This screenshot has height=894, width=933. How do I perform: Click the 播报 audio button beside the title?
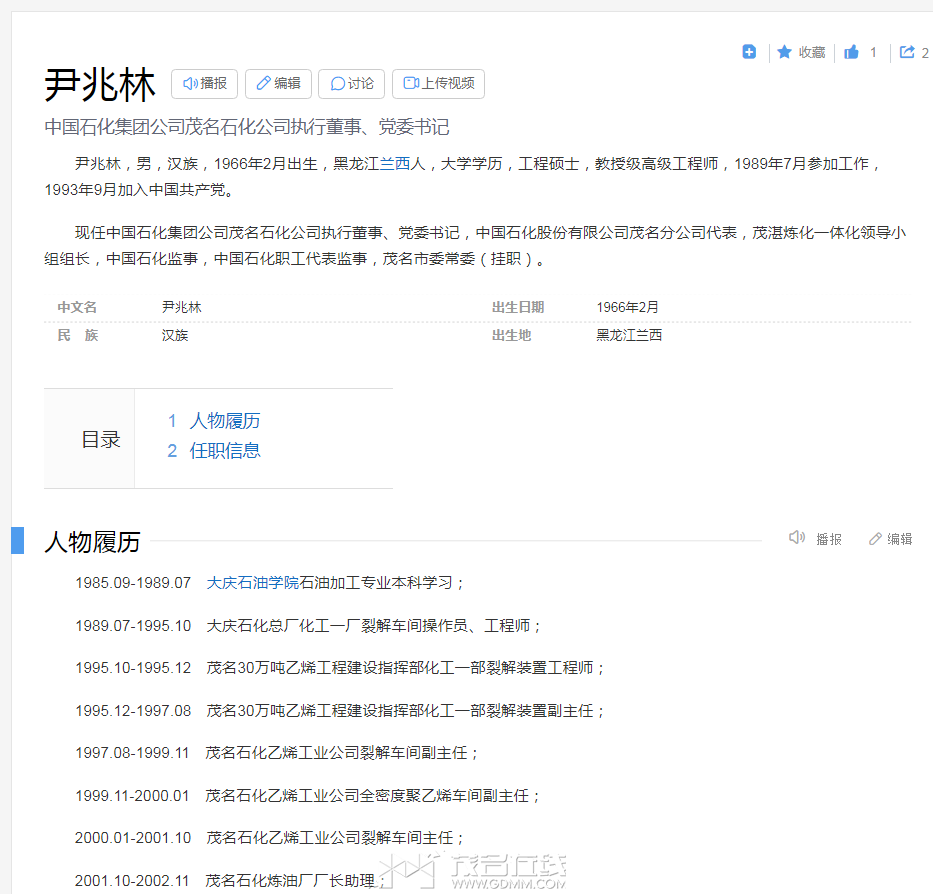(x=204, y=83)
